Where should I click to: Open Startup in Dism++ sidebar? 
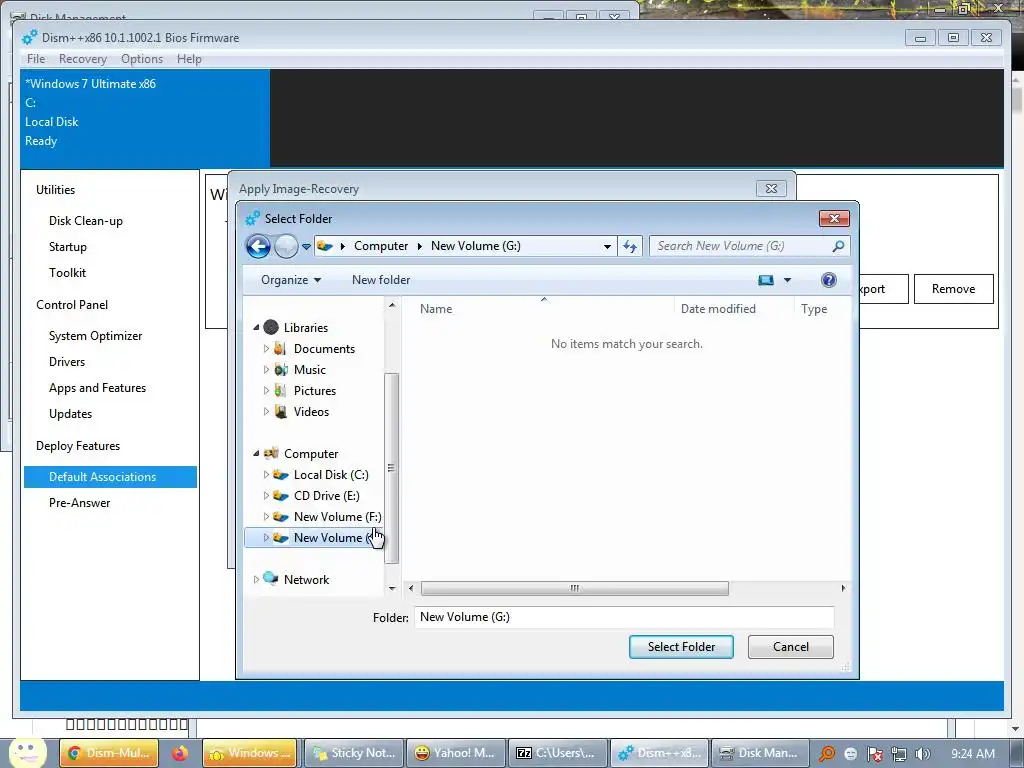click(x=67, y=247)
